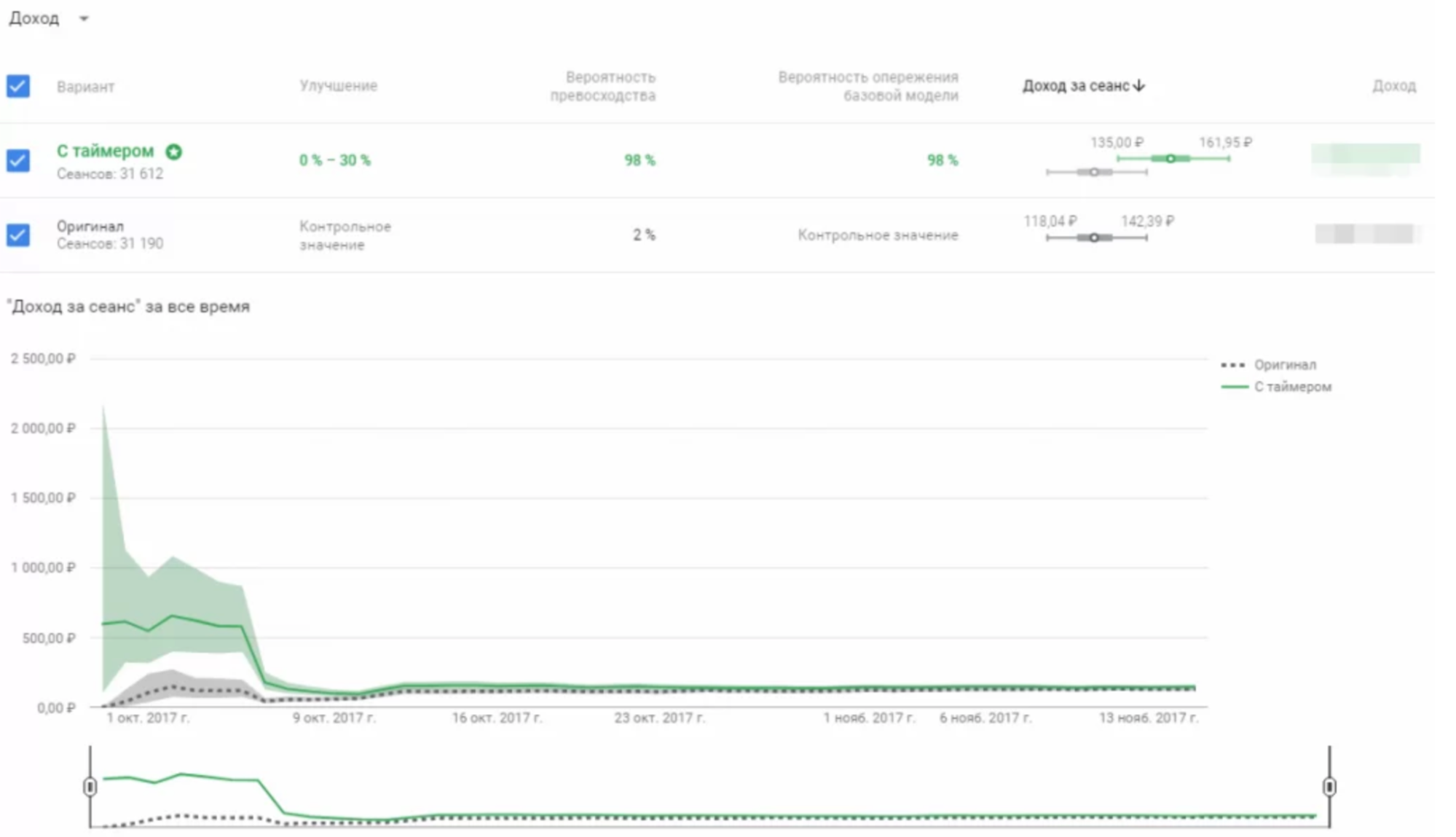Click the left range slider handle
The image size is (1456, 837).
[x=90, y=787]
